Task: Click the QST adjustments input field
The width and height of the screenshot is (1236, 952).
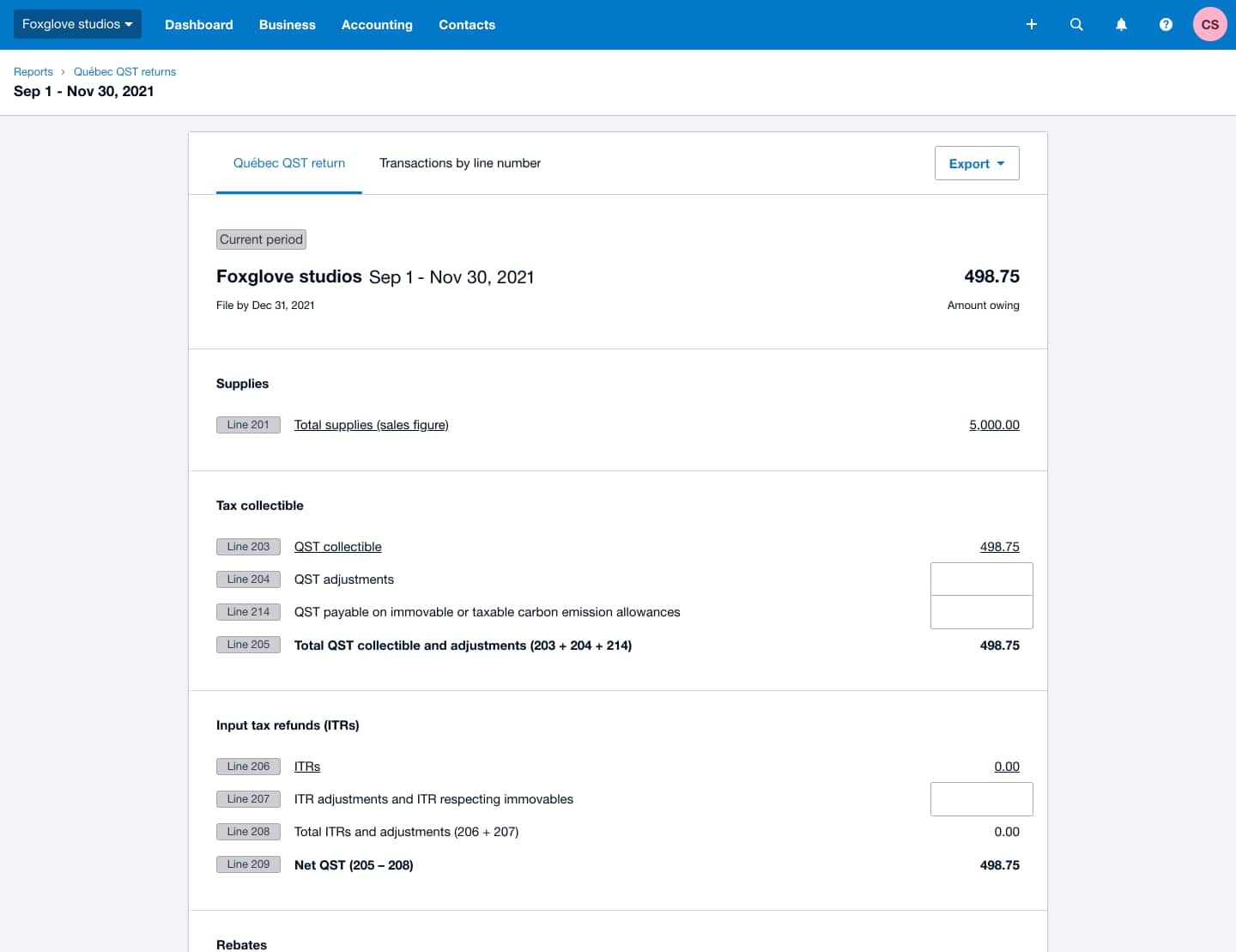Action: tap(981, 579)
